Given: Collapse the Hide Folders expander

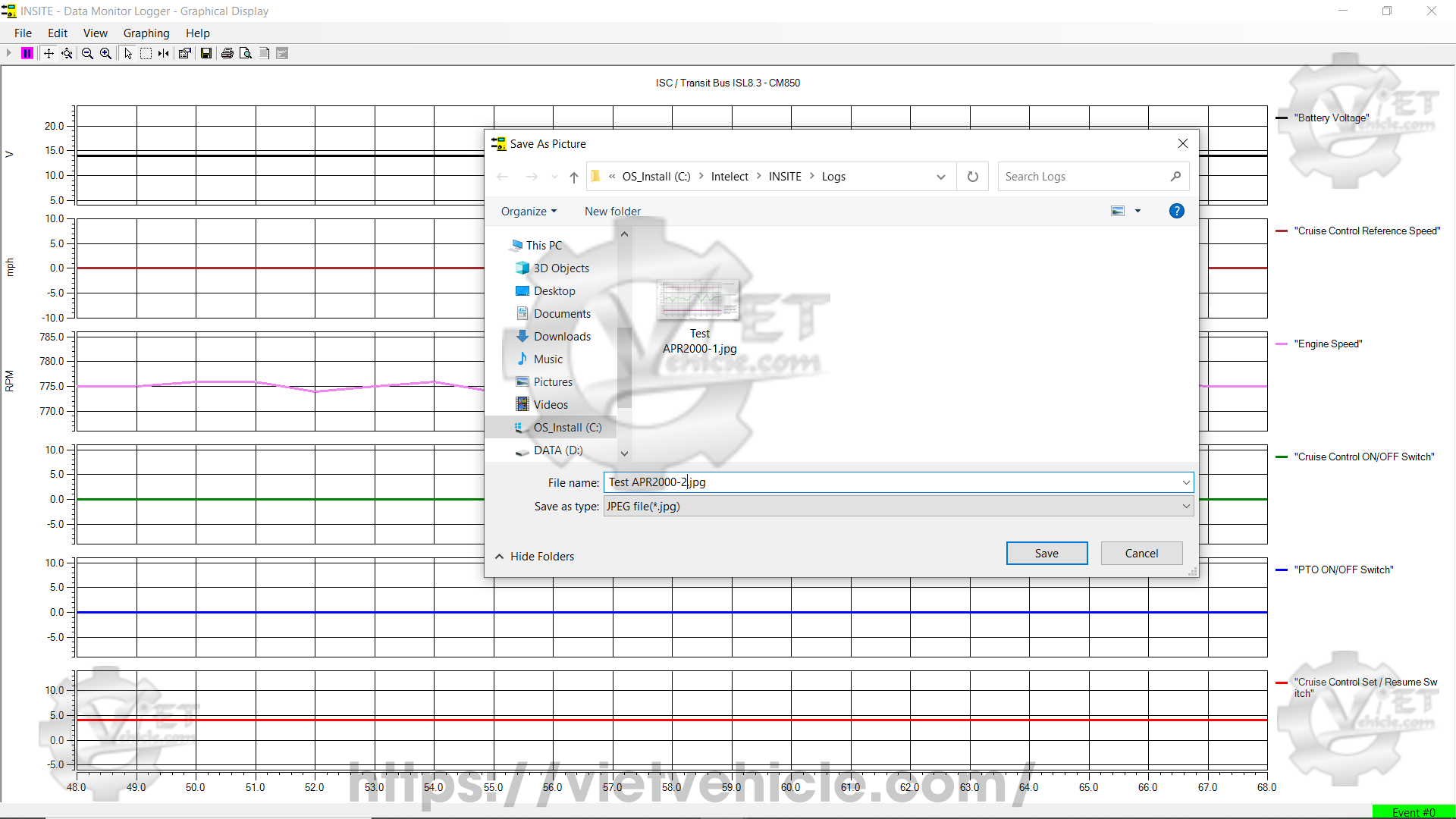Looking at the screenshot, I should coord(535,556).
